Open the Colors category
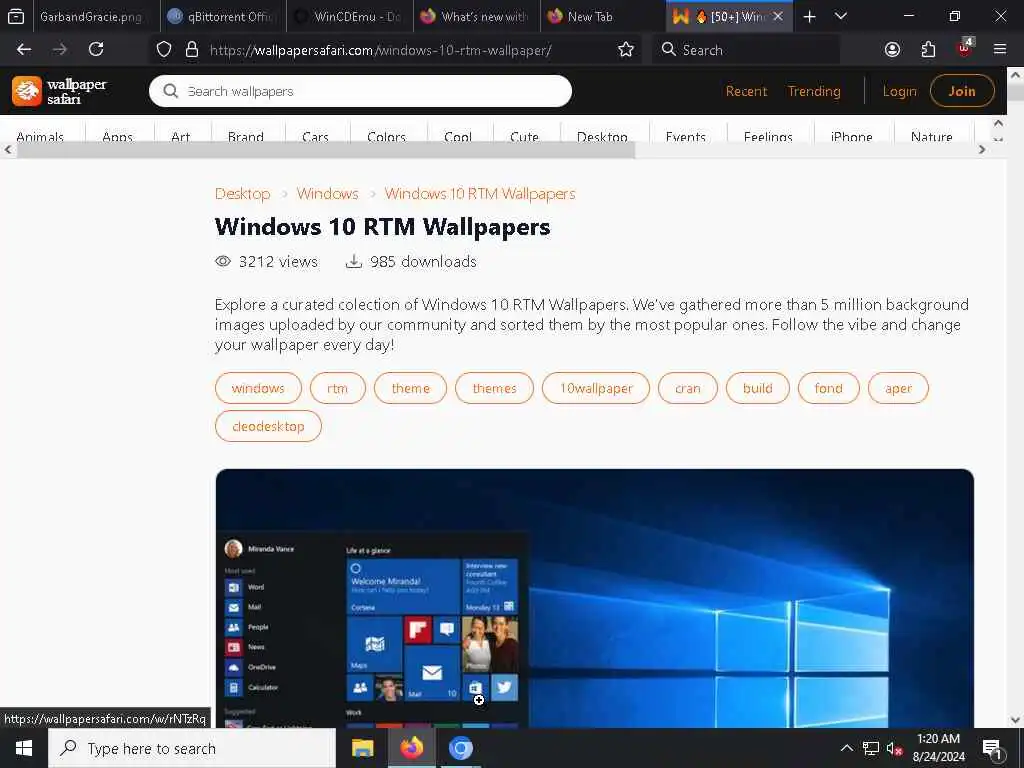This screenshot has width=1024, height=768. (387, 136)
